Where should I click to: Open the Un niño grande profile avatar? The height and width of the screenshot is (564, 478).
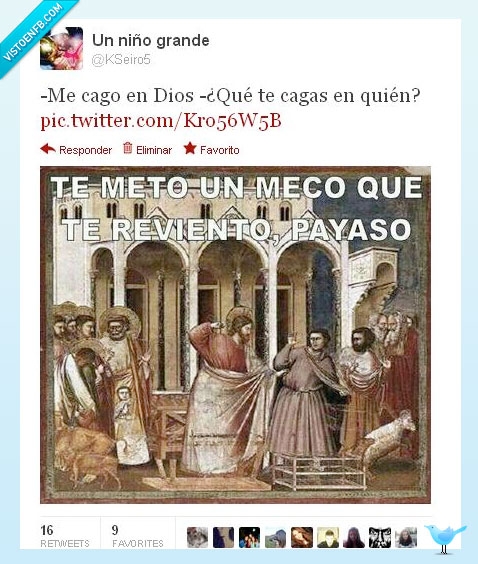62,48
